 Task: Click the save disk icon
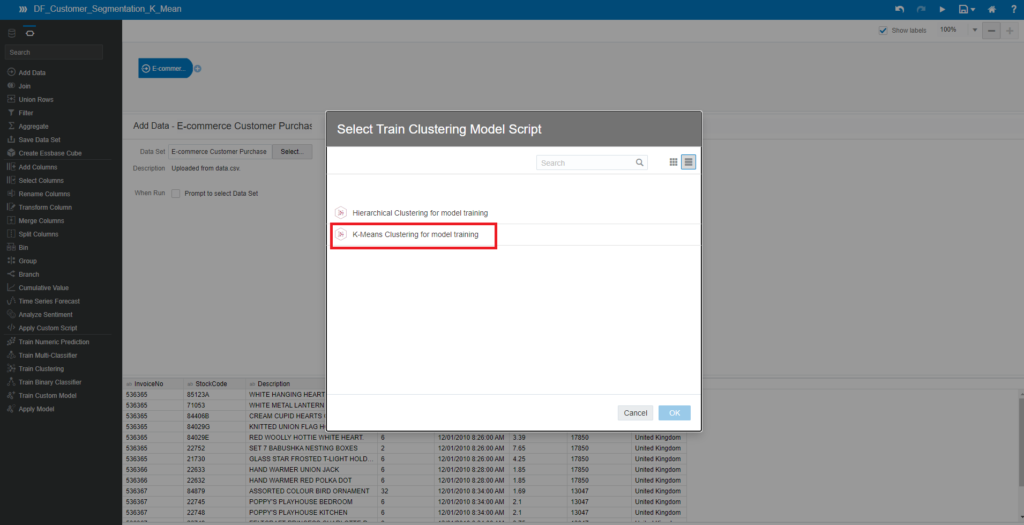[963, 9]
